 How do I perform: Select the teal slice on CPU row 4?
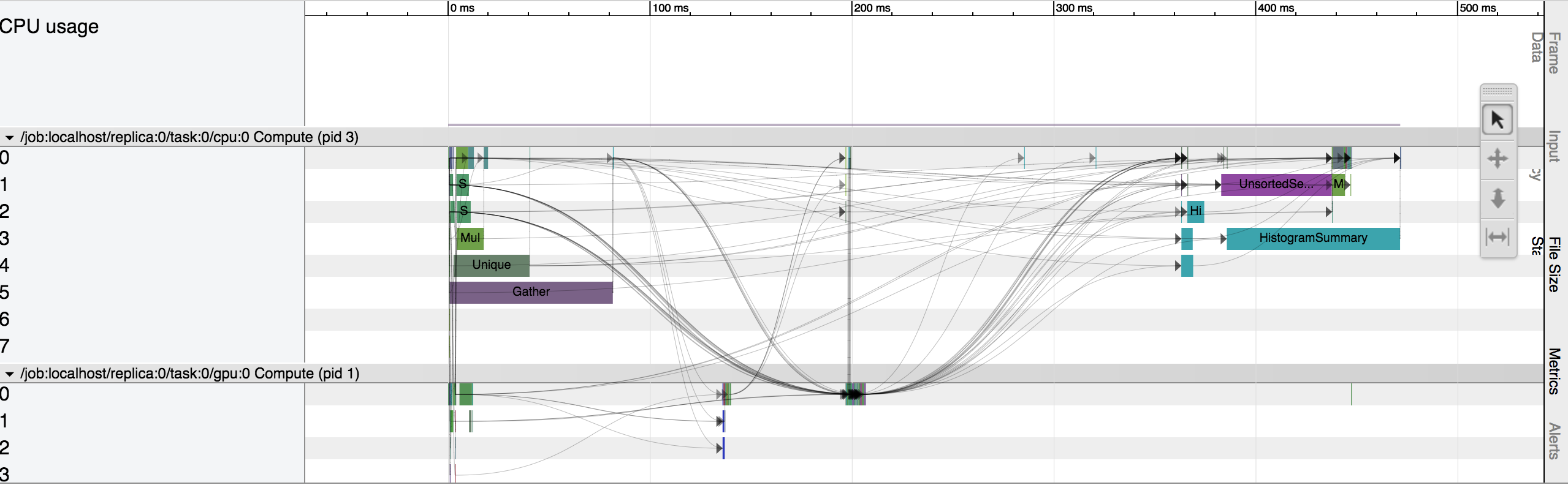coord(1187,265)
